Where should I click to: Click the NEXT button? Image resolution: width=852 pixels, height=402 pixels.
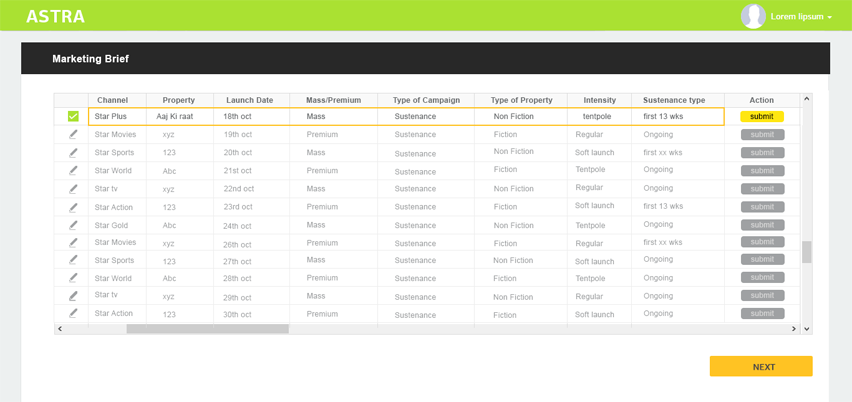point(763,367)
